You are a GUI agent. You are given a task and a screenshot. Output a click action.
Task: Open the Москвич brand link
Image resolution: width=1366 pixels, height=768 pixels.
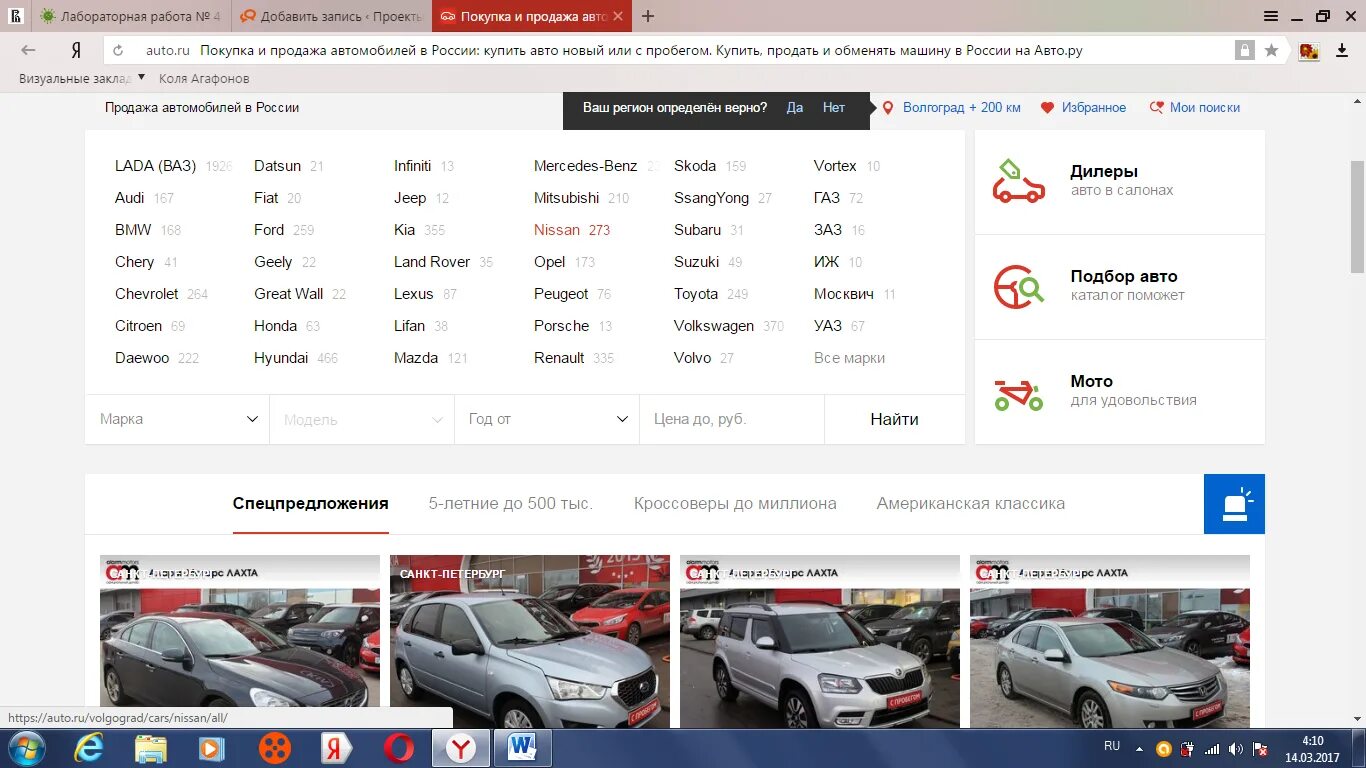click(844, 294)
